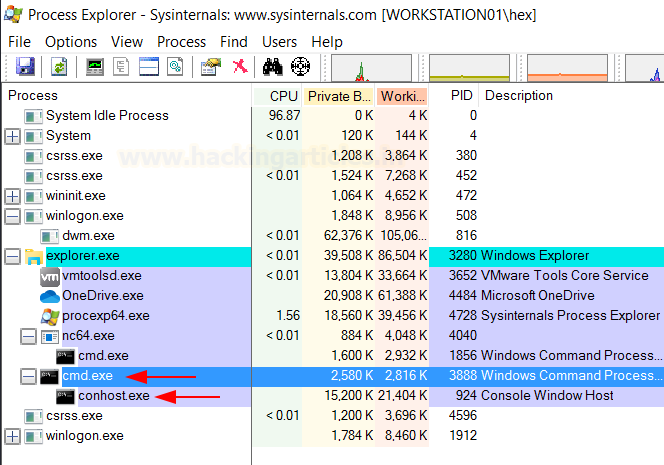Select cmd.exe with PID 1856
The height and width of the screenshot is (465, 664).
click(333, 356)
